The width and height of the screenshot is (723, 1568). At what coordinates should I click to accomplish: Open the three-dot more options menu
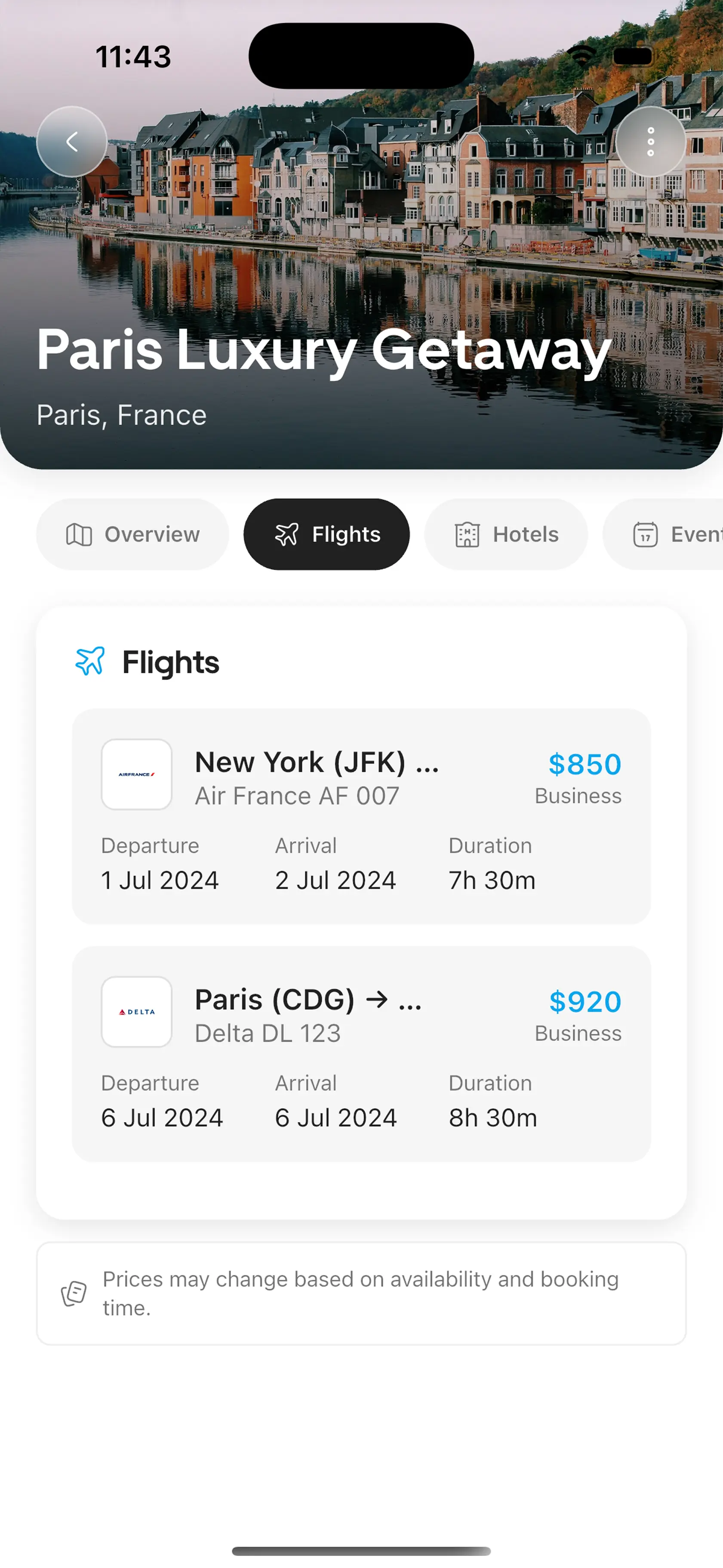[651, 142]
